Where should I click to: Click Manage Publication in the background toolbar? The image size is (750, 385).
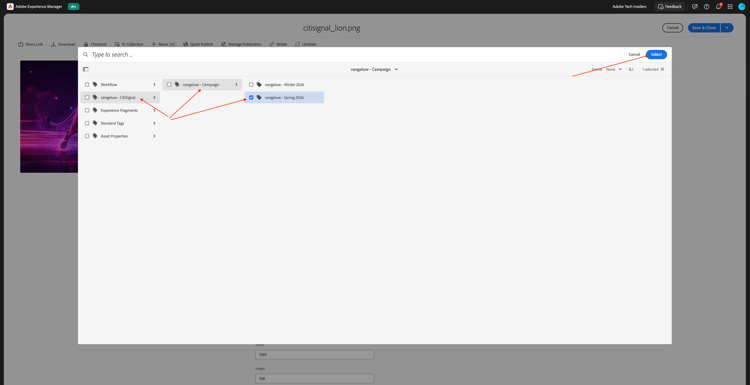(x=241, y=44)
